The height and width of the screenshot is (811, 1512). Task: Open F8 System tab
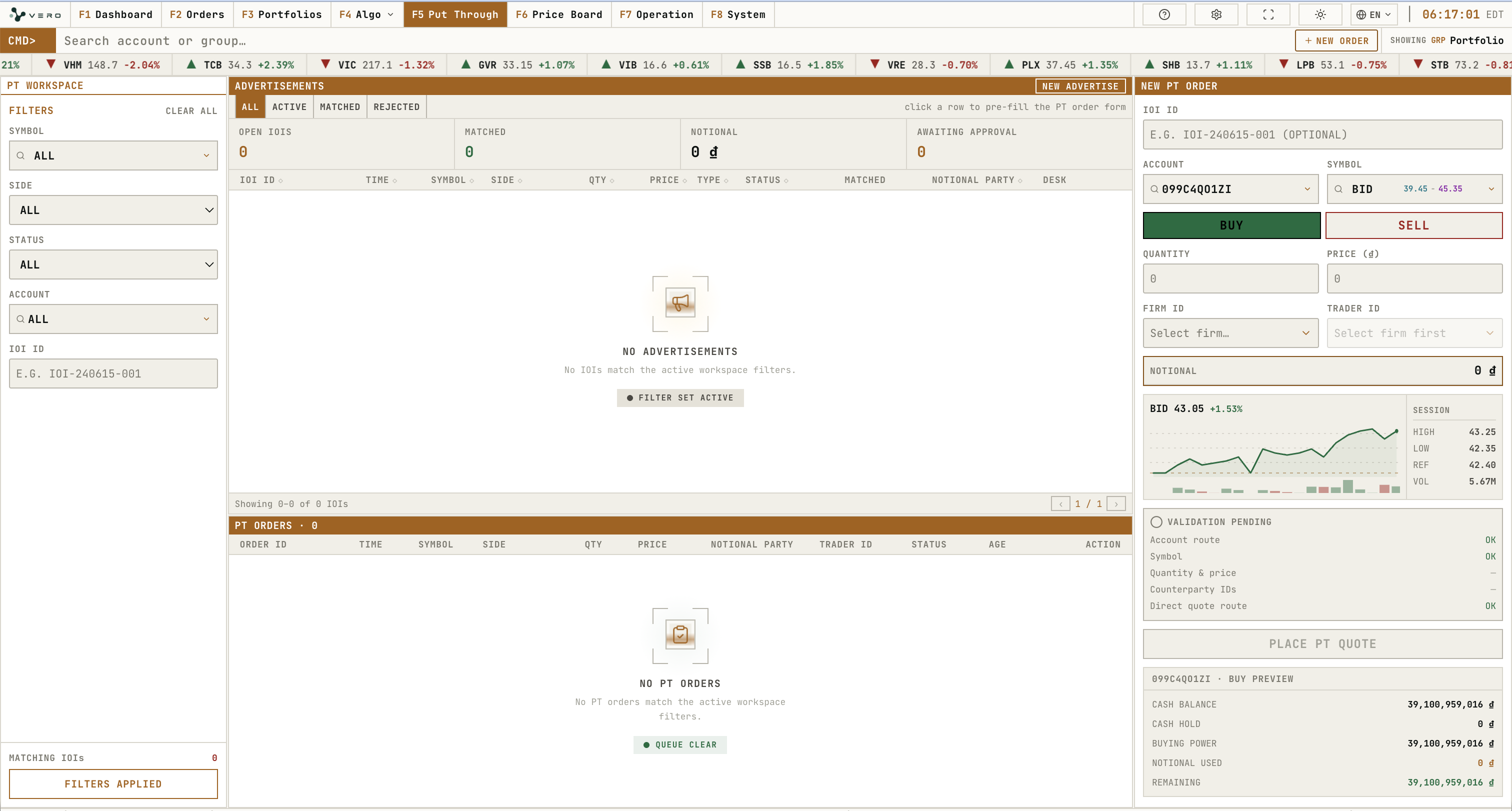738,14
